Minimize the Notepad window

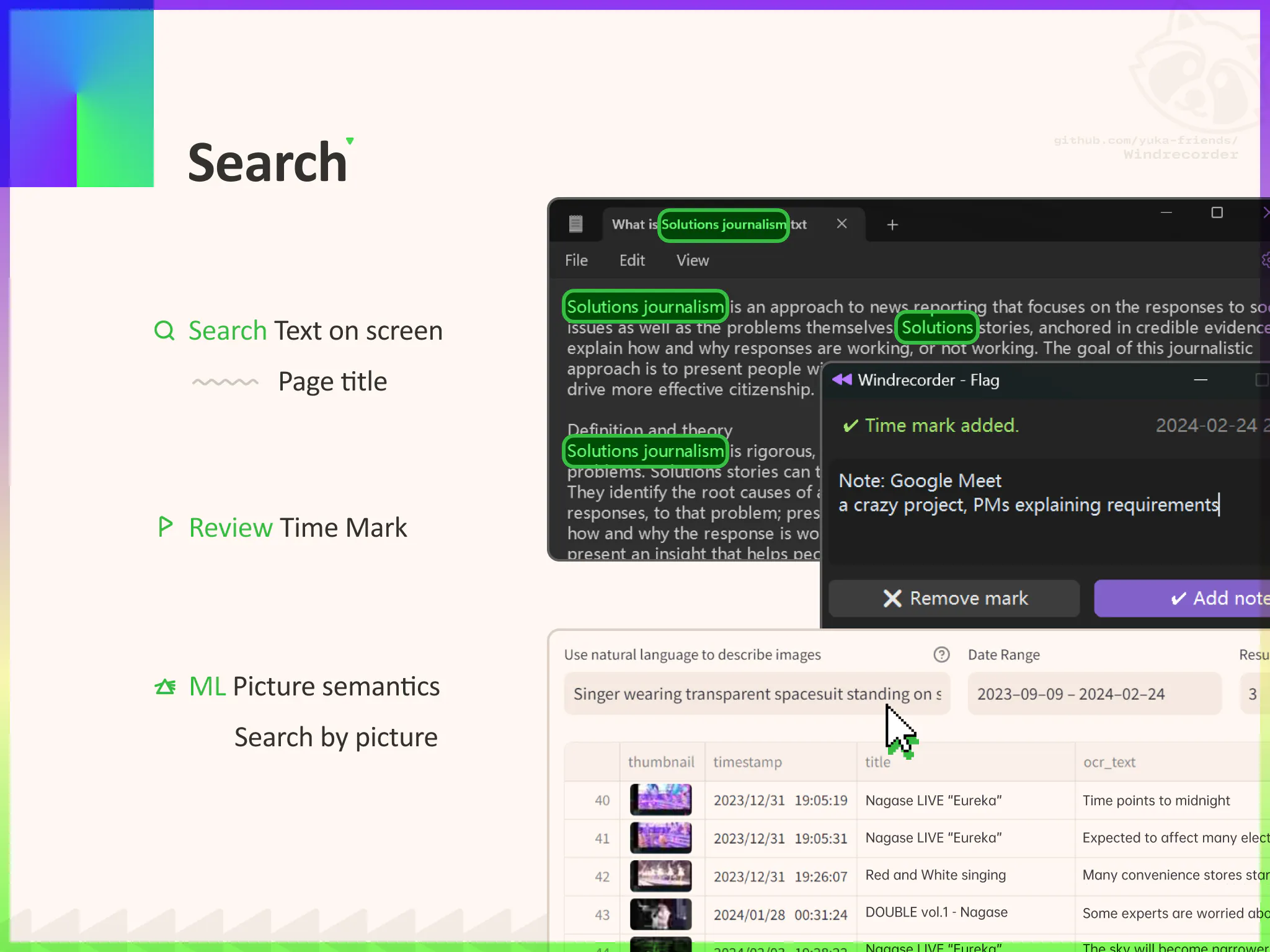pyautogui.click(x=1166, y=213)
